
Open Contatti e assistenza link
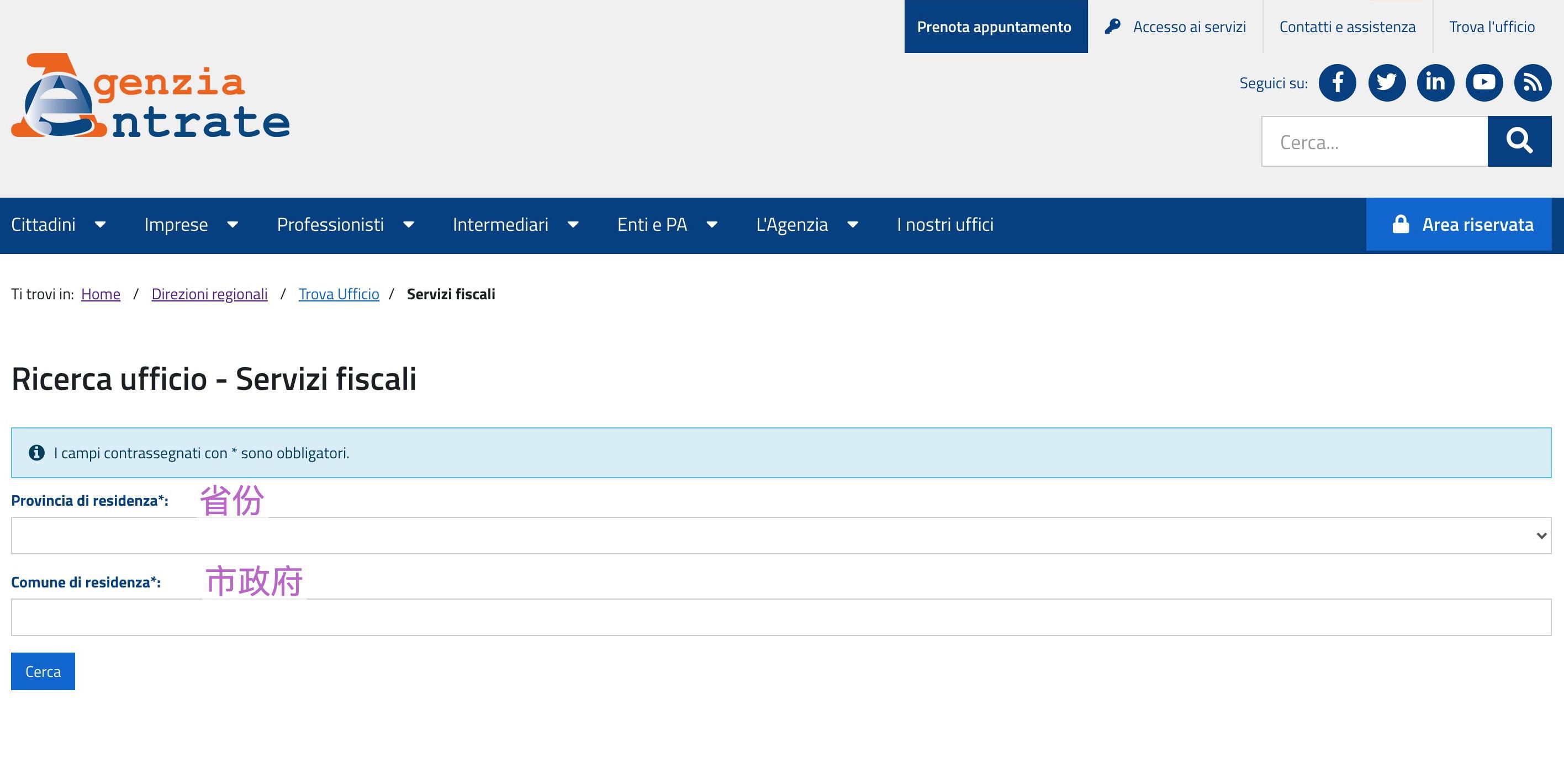pos(1348,27)
